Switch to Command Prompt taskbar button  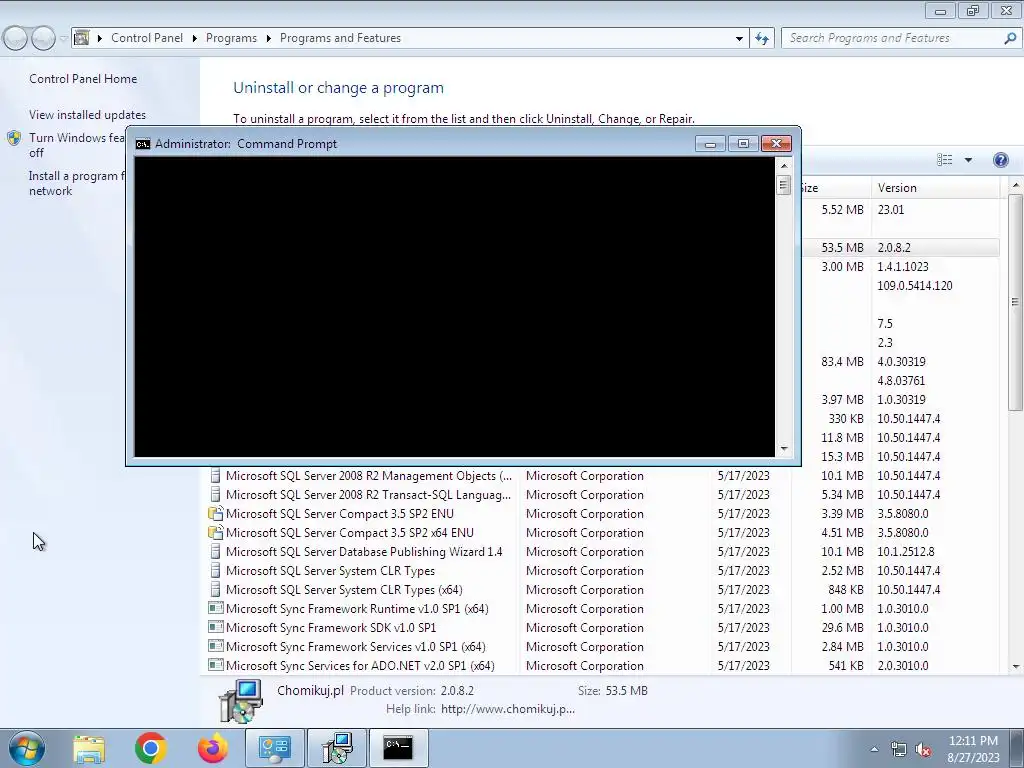pyautogui.click(x=398, y=748)
